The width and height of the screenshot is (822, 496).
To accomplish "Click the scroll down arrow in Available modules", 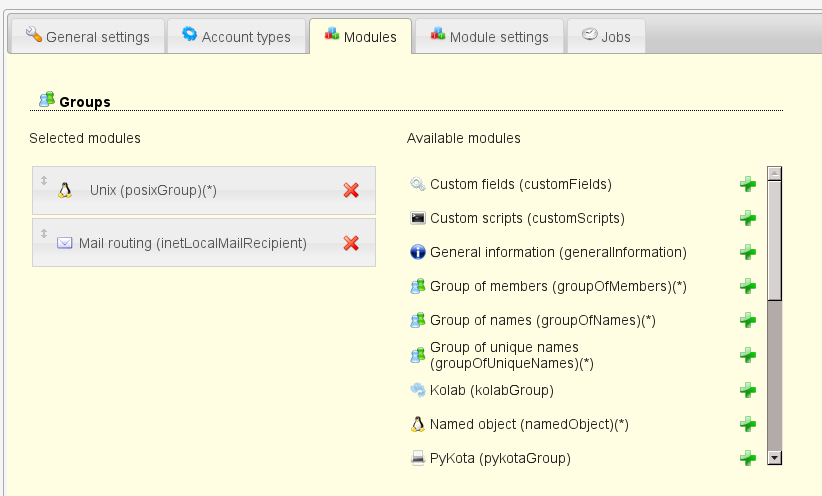I will click(774, 457).
